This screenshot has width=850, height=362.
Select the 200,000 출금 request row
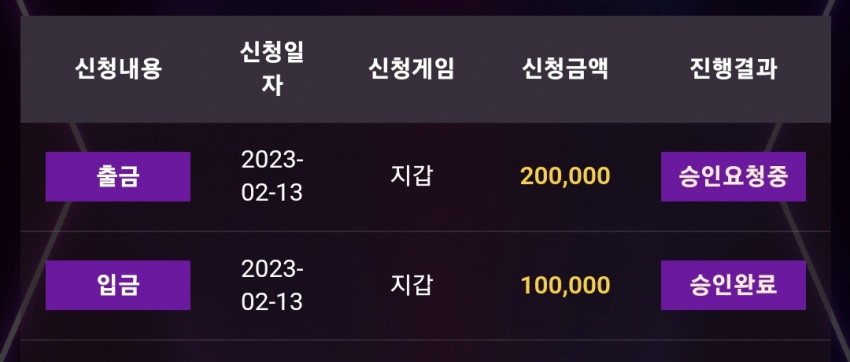tap(426, 177)
